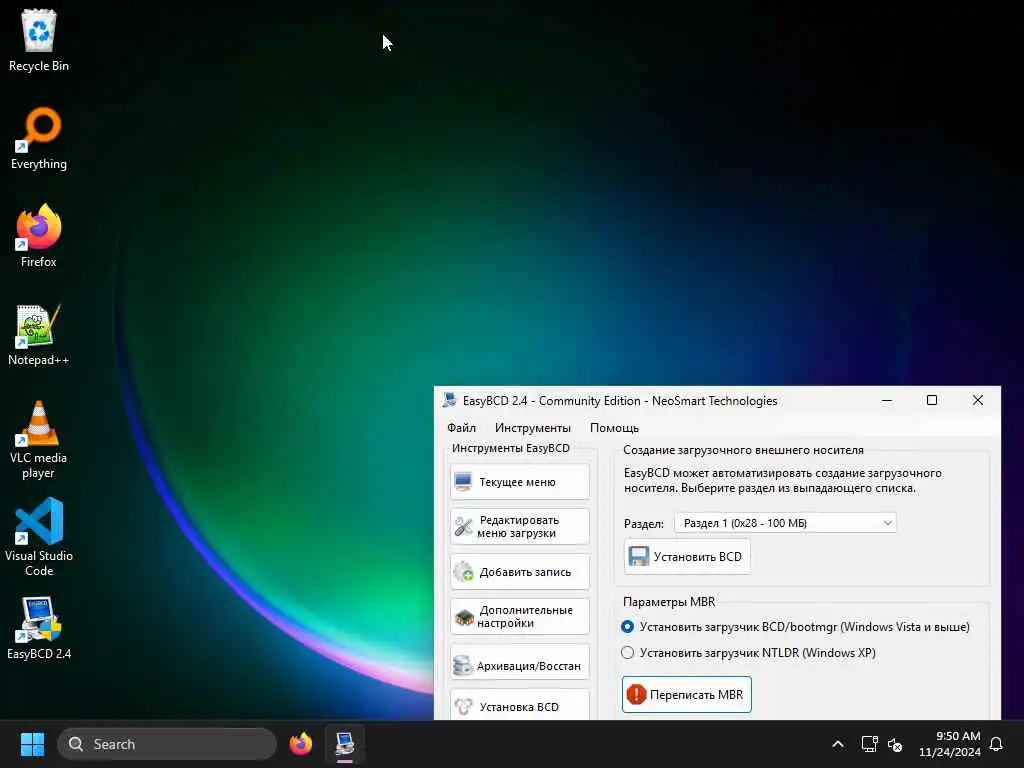This screenshot has height=768, width=1024.
Task: Select the EasyBCD 2.4 desktop shortcut
Action: [x=39, y=628]
